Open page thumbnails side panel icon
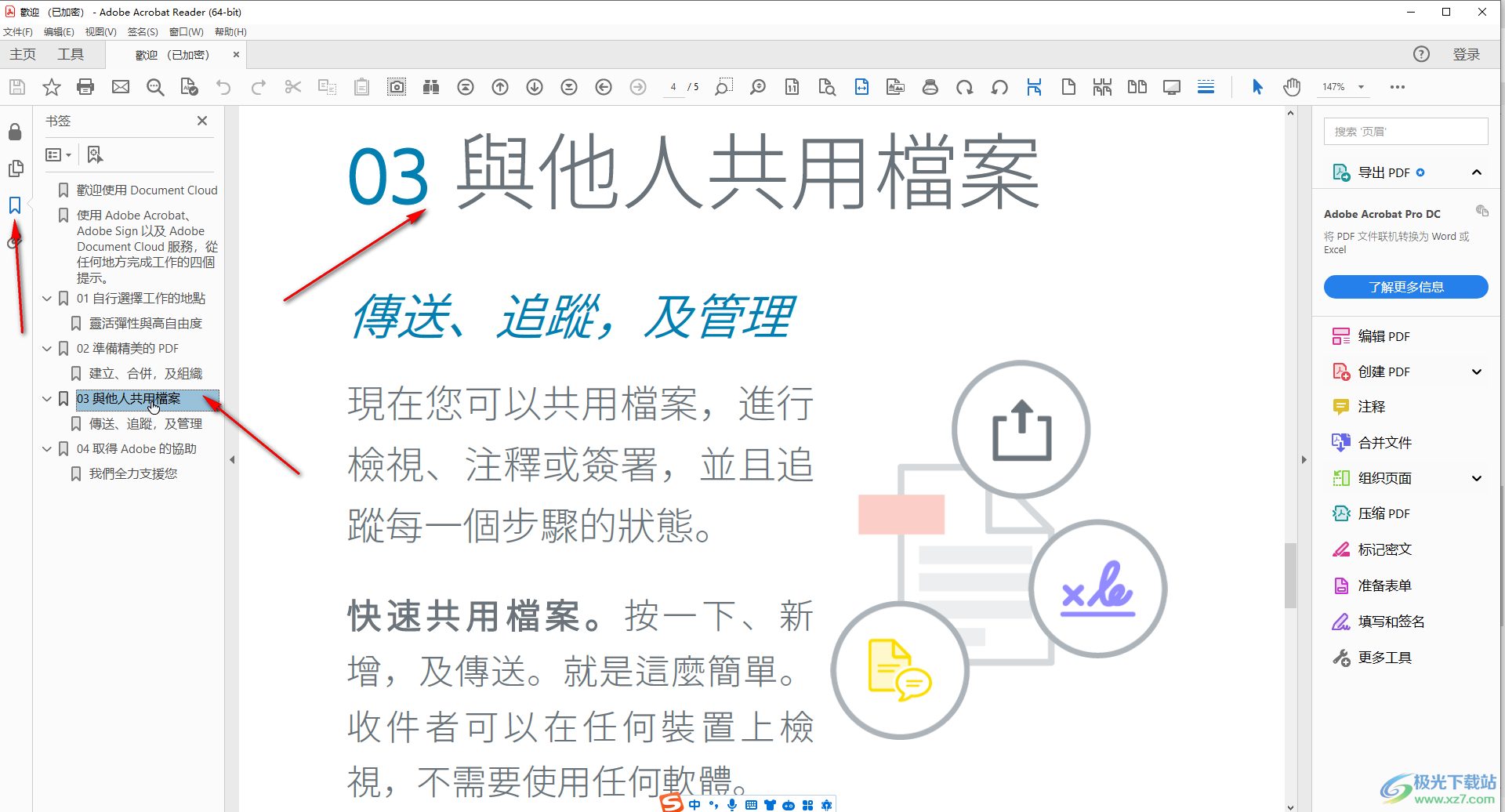 (15, 169)
